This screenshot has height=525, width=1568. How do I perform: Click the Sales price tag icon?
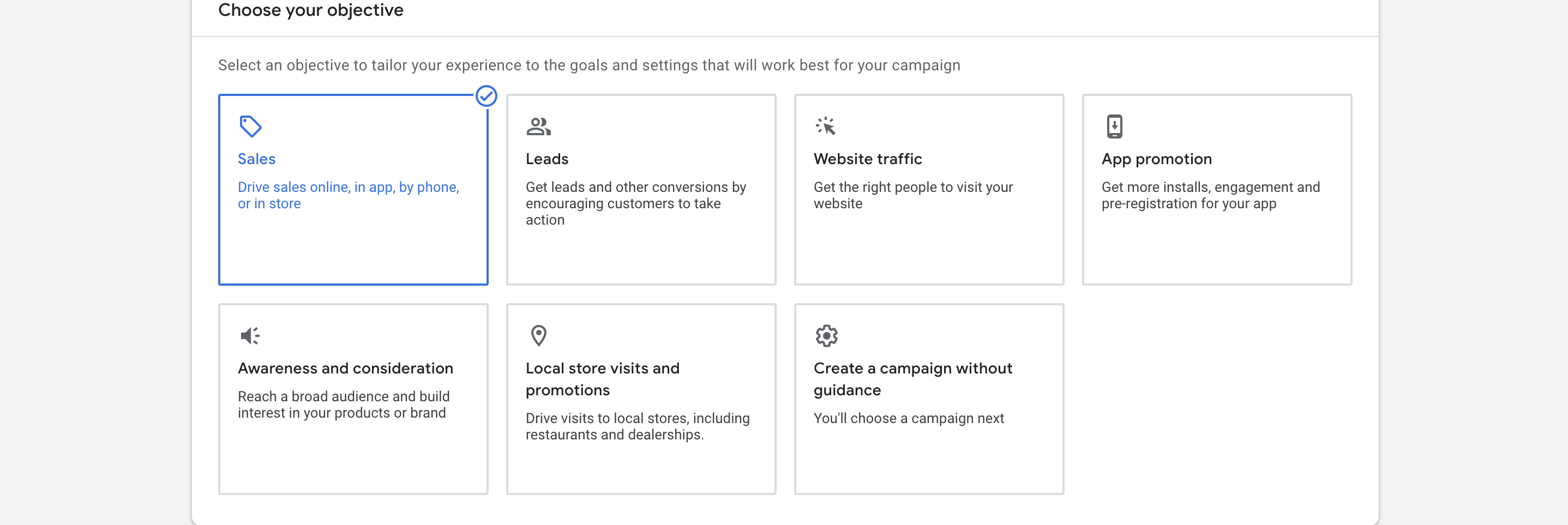[250, 126]
